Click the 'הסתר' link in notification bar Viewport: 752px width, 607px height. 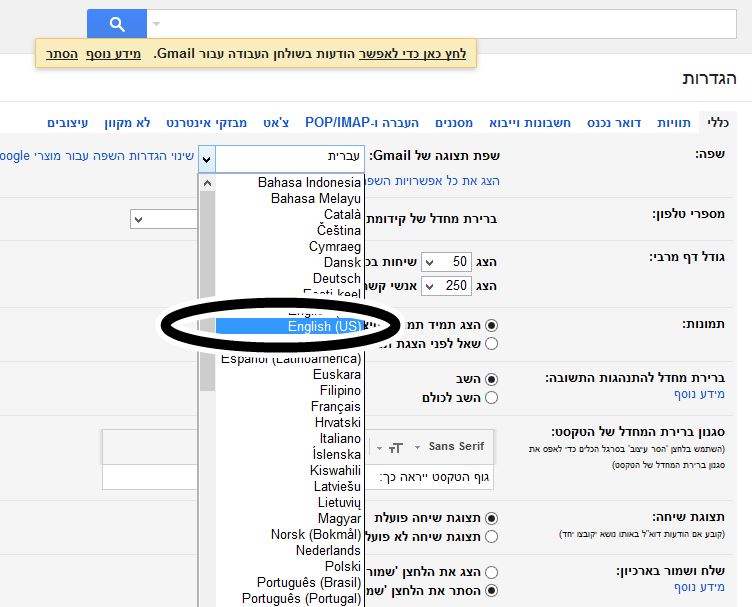coord(61,53)
